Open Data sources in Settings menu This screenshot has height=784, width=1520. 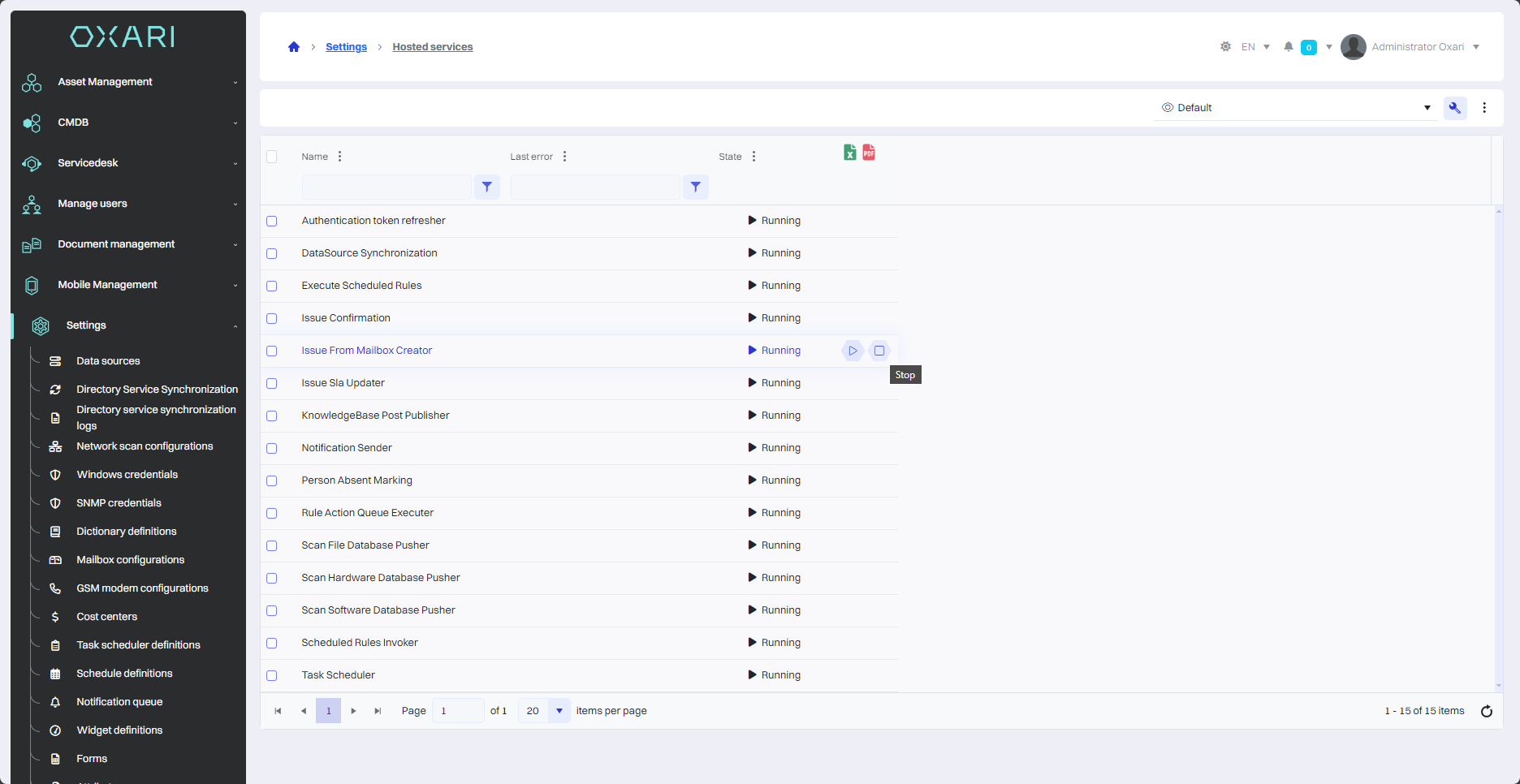108,361
